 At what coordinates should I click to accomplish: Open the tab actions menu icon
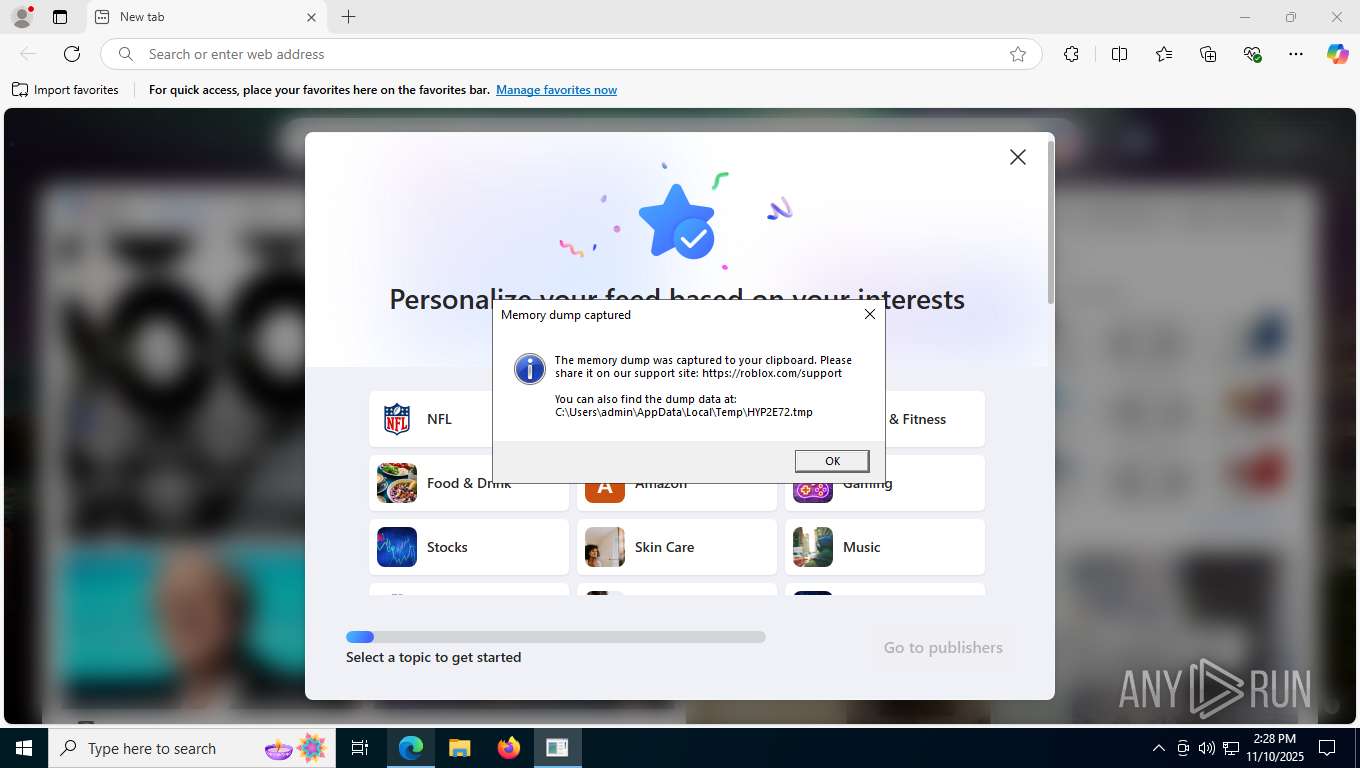pyautogui.click(x=60, y=17)
